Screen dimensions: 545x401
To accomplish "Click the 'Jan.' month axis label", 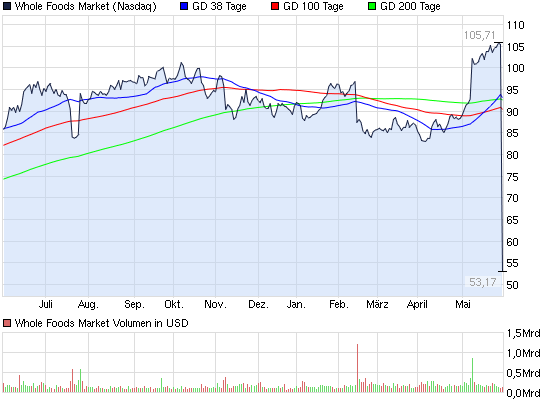I will [x=296, y=304].
